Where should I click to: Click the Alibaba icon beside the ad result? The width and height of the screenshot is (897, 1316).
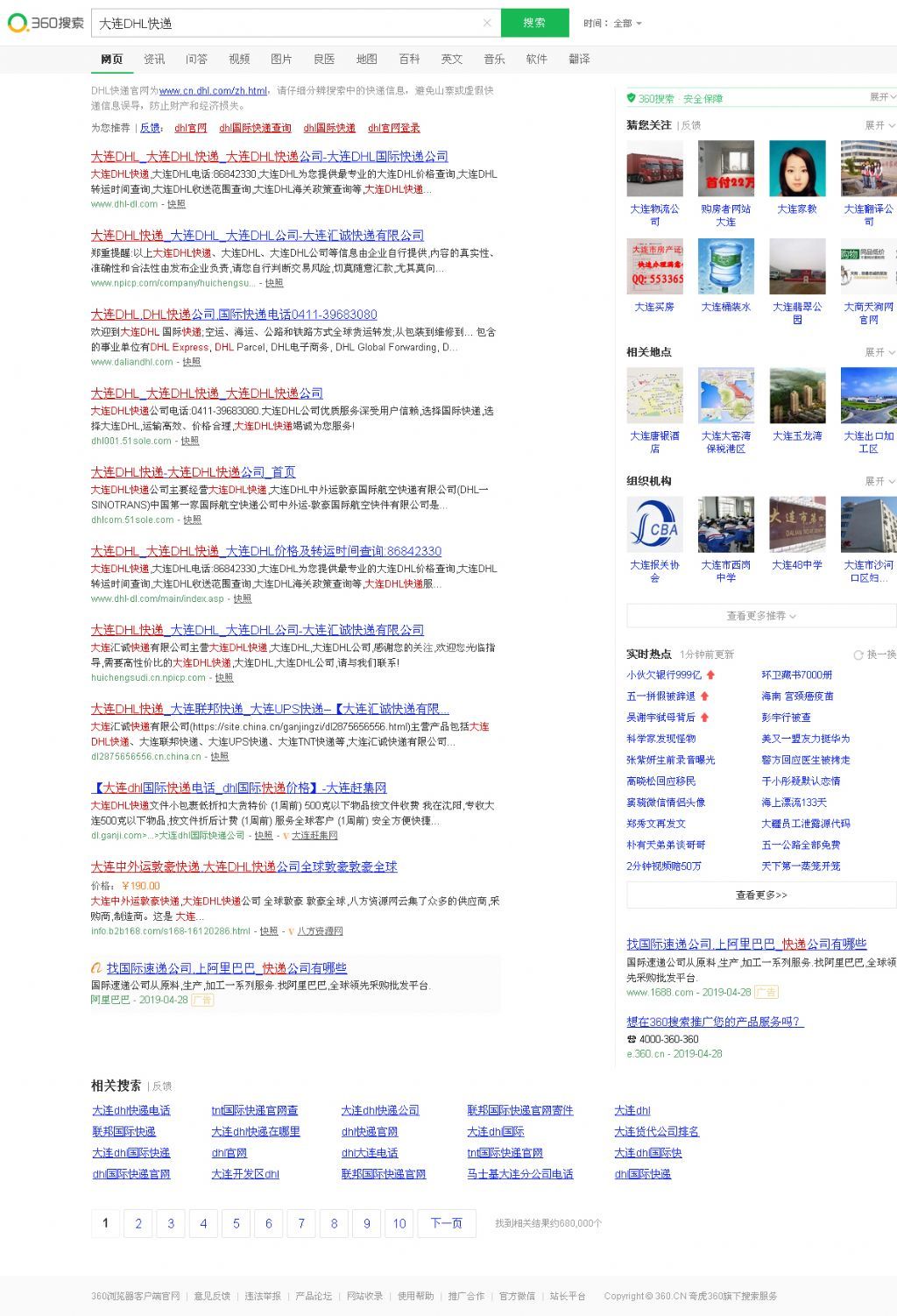coord(96,968)
